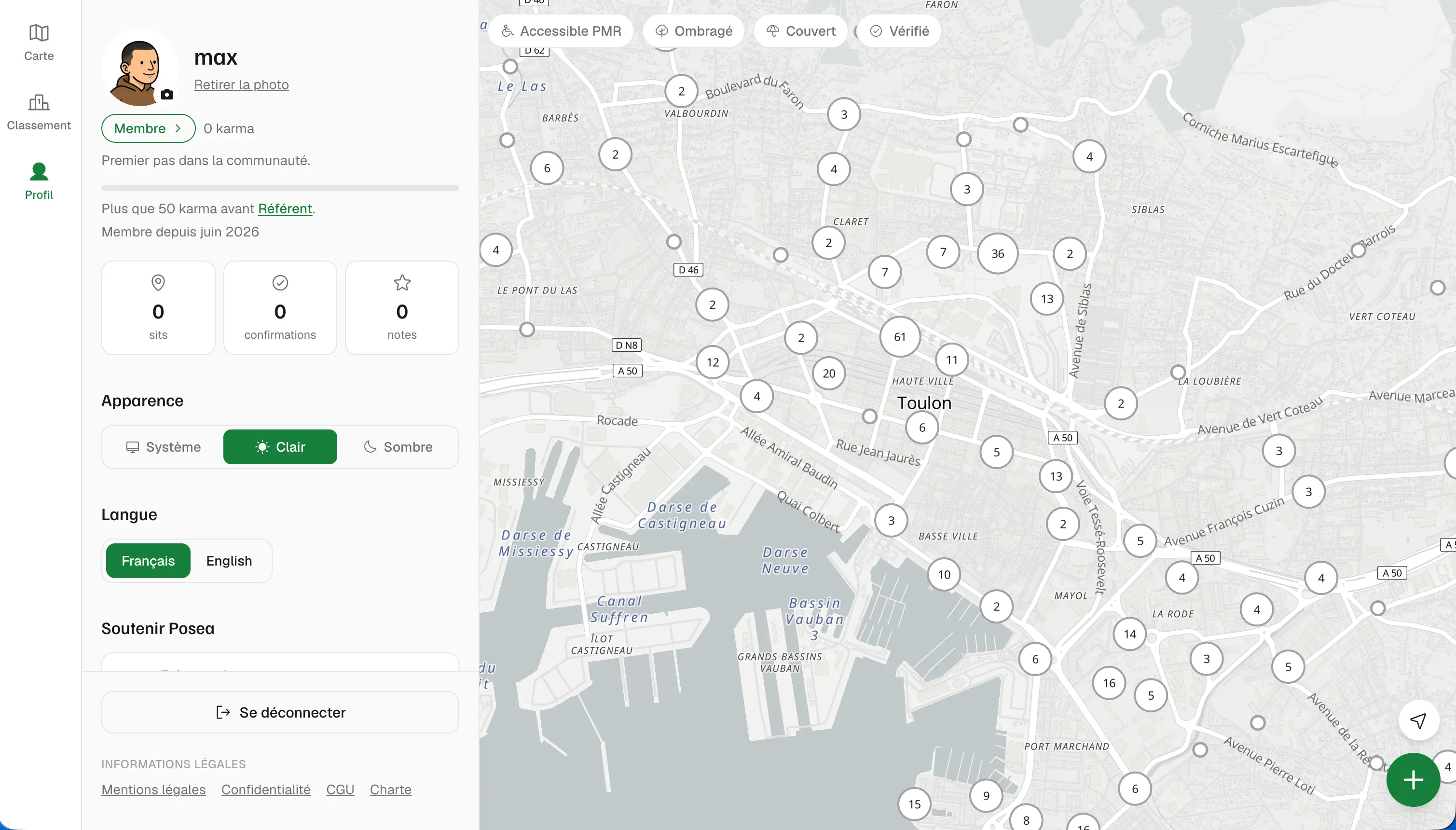Open the cluster marker showing 15
The image size is (1456, 830).
coord(915,804)
